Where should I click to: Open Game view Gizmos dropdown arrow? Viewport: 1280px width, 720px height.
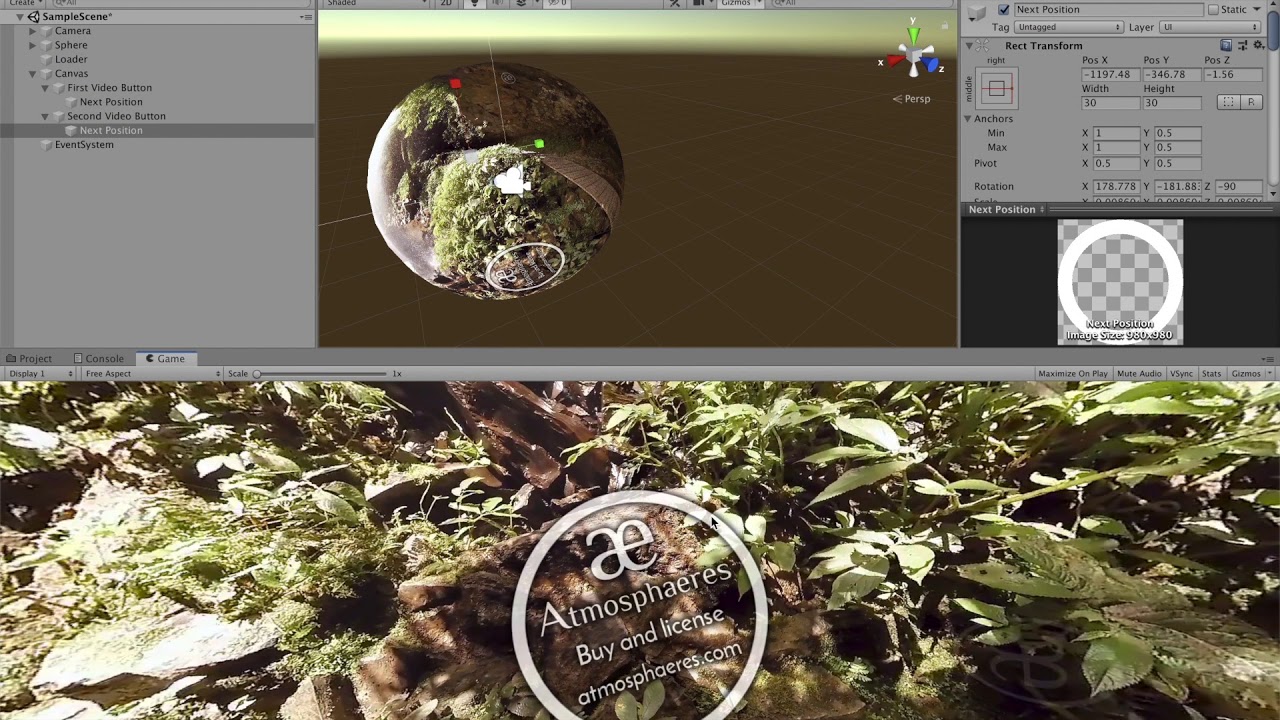click(1270, 374)
